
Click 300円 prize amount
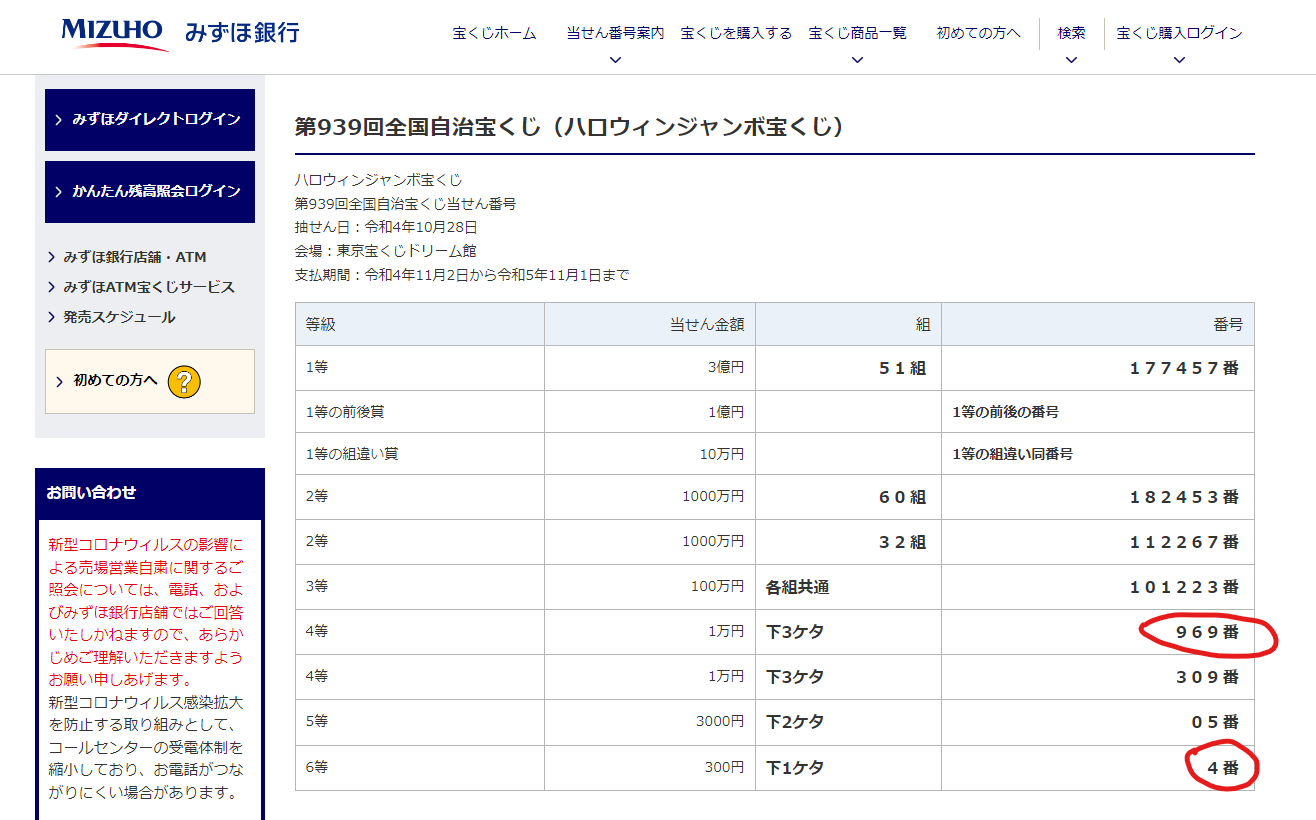[724, 768]
